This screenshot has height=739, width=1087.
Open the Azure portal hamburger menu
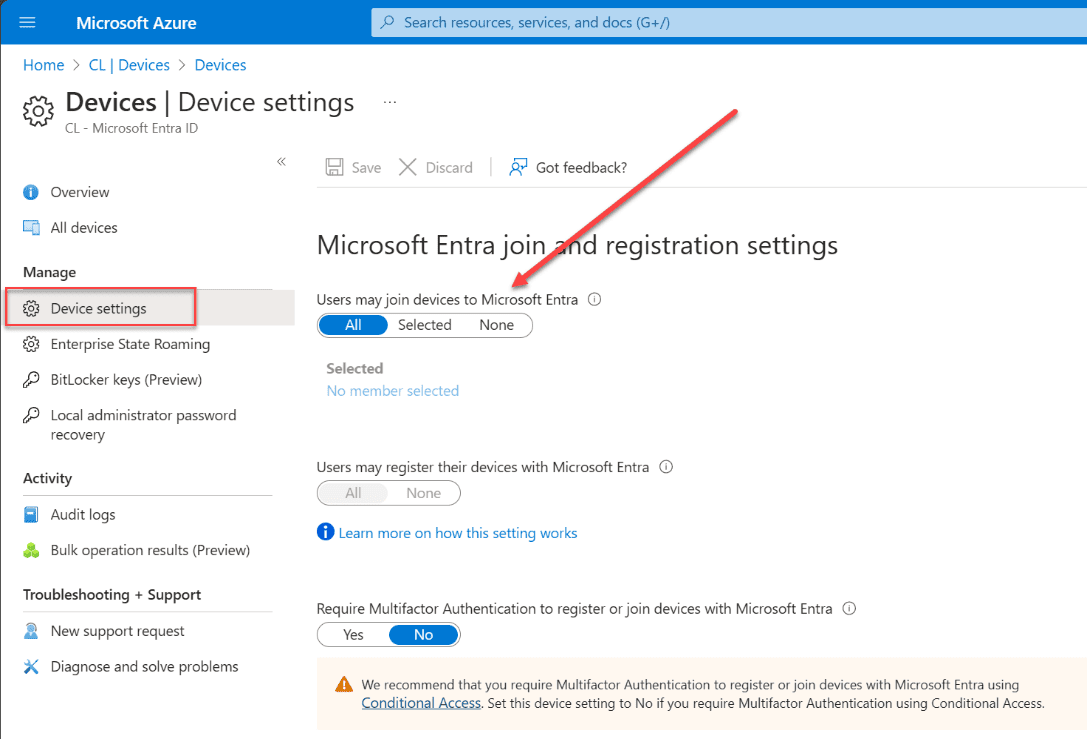tap(27, 23)
